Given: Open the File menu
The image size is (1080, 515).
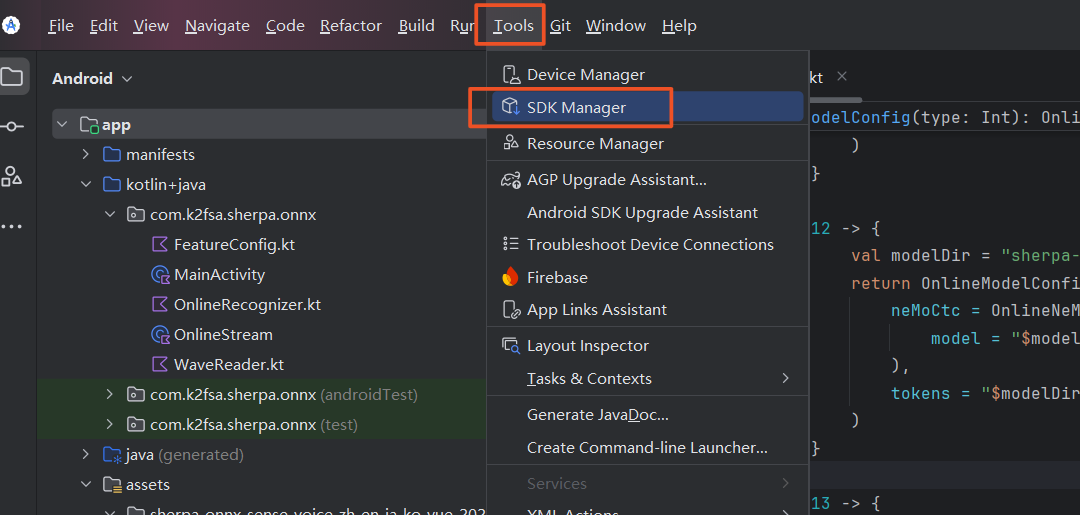Looking at the screenshot, I should [x=61, y=26].
